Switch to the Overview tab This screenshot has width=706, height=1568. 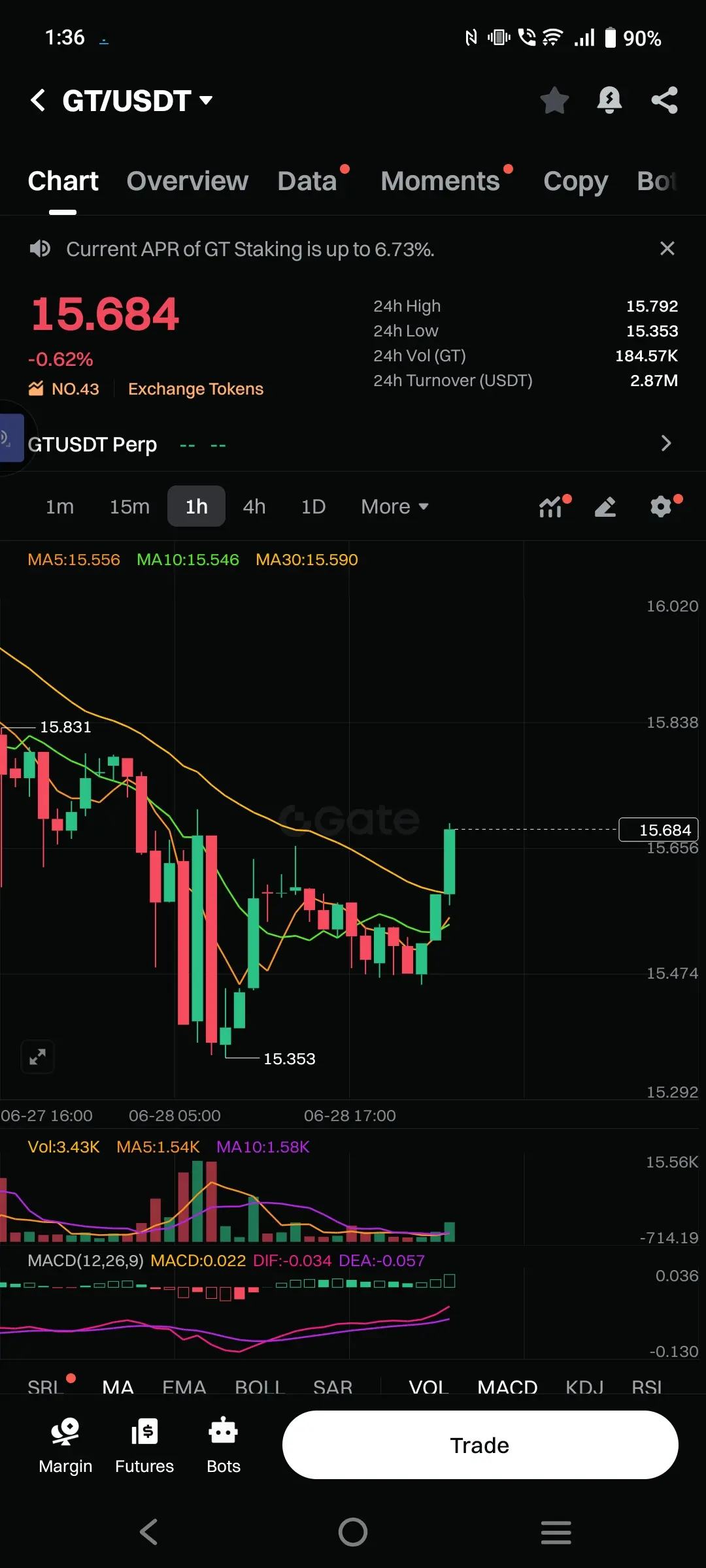(188, 180)
